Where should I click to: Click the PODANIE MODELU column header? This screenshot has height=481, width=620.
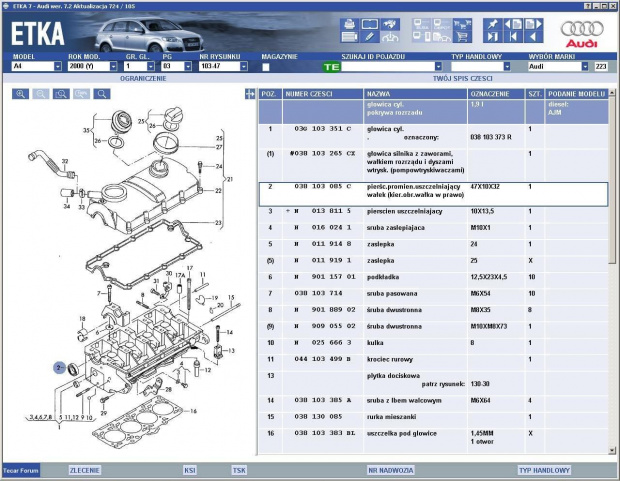tap(577, 94)
